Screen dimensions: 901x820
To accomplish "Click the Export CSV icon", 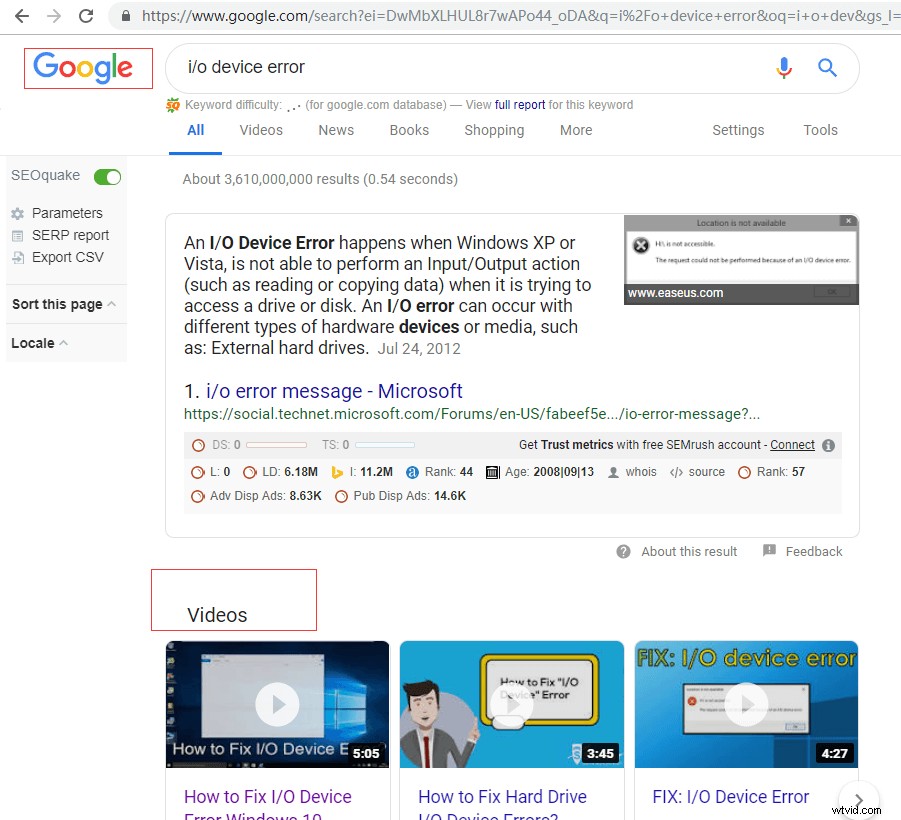I will point(20,257).
